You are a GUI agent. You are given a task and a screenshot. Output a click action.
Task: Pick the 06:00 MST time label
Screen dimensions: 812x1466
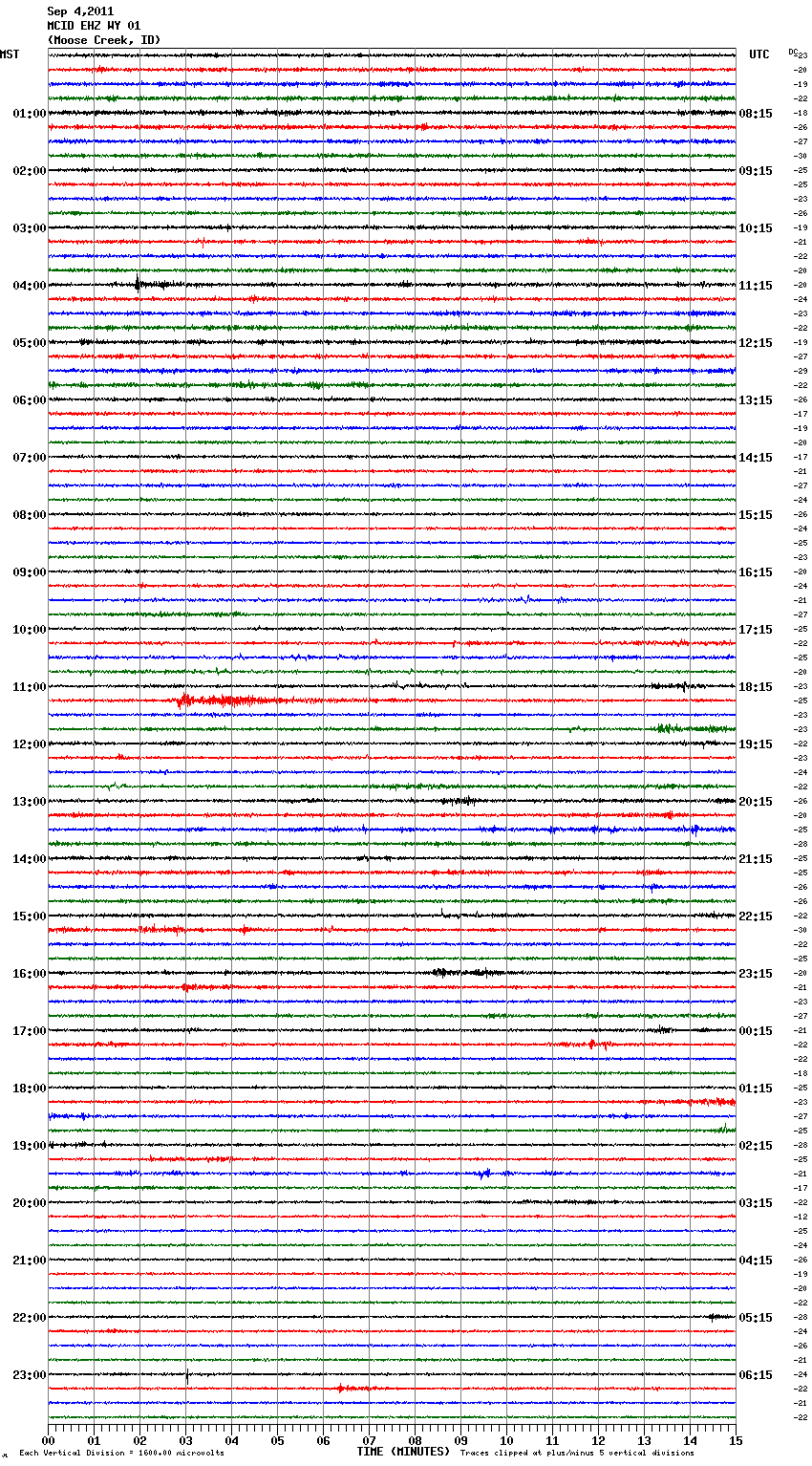pyautogui.click(x=30, y=400)
